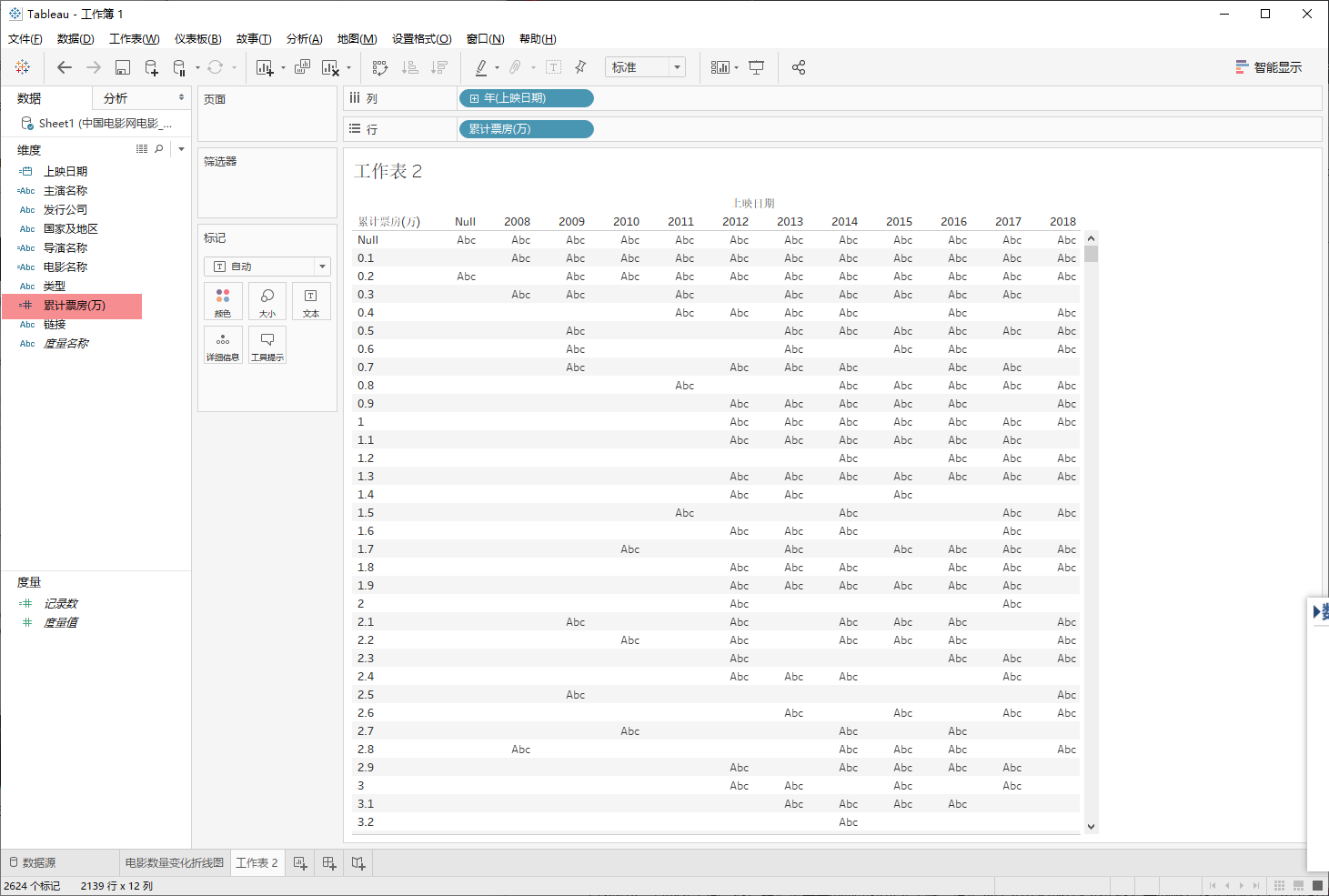Click the highlight pen icon
The image size is (1329, 896).
pos(481,67)
